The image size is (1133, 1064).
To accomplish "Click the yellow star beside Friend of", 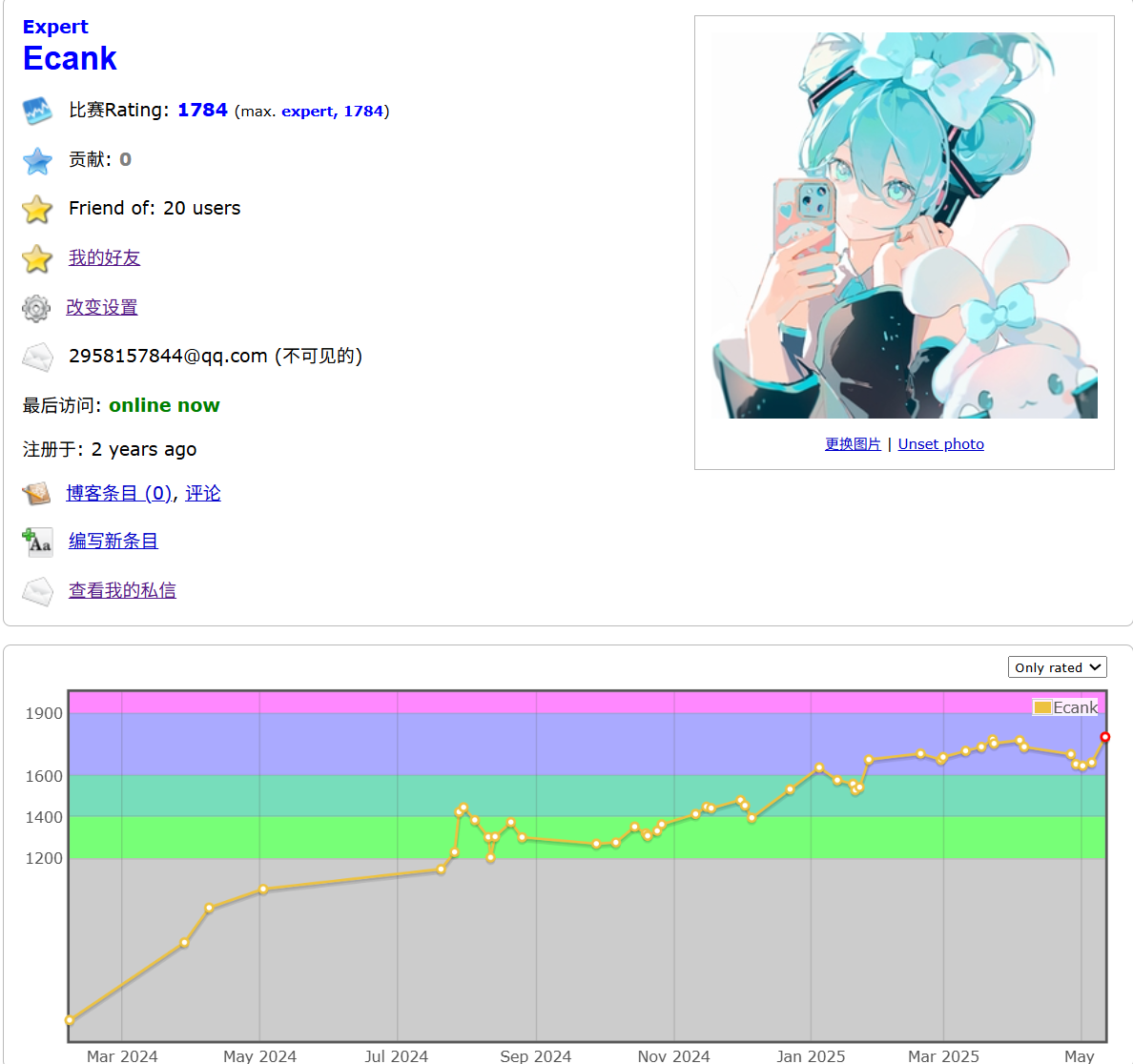I will (37, 210).
